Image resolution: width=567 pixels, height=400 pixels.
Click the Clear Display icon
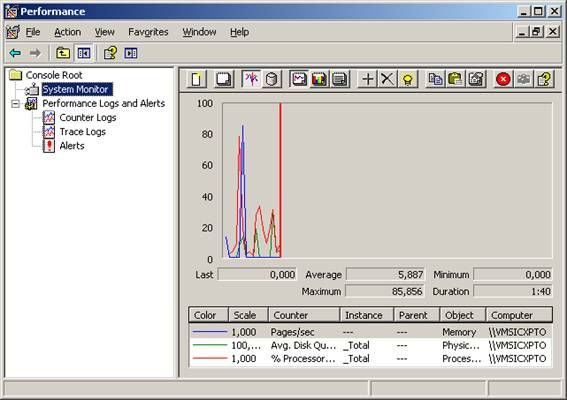point(223,79)
